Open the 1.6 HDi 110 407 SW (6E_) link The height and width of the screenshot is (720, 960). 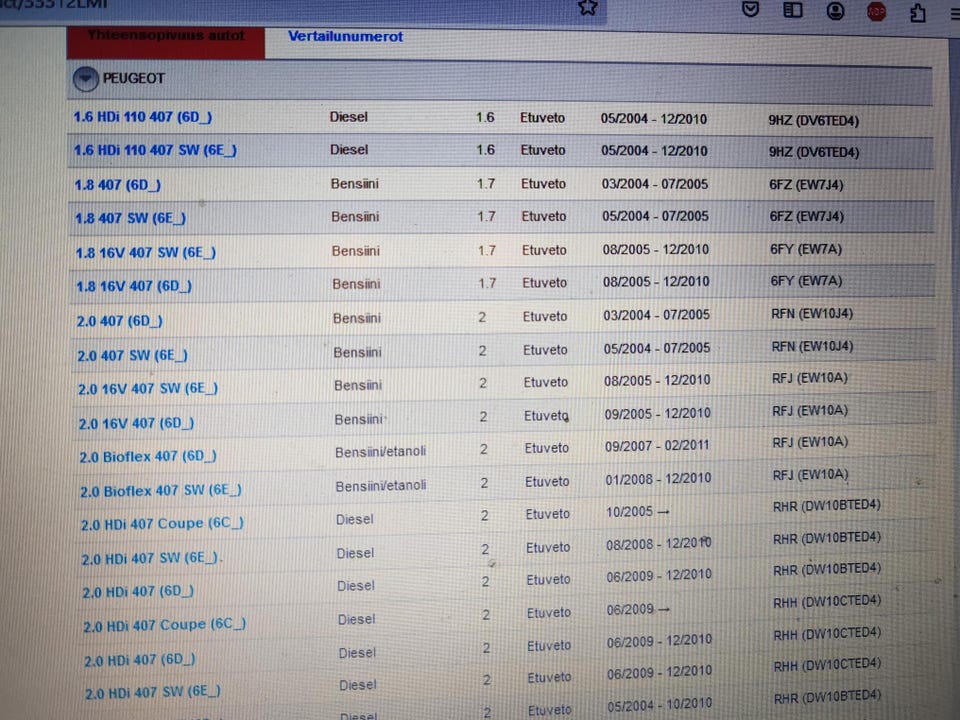tap(155, 150)
